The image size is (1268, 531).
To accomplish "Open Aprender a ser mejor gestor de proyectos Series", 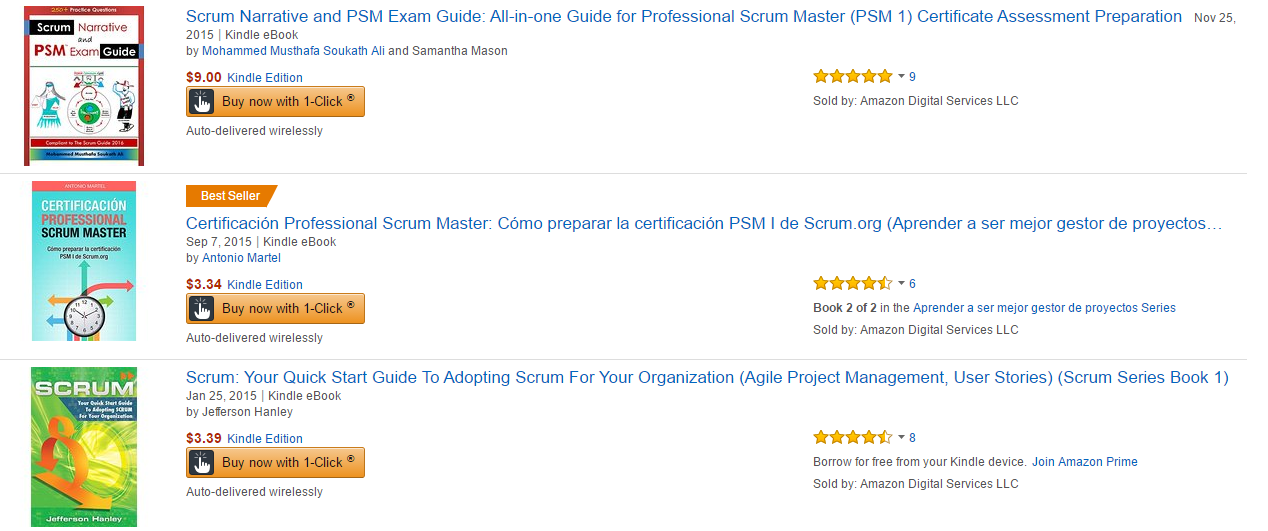I will click(x=1044, y=308).
